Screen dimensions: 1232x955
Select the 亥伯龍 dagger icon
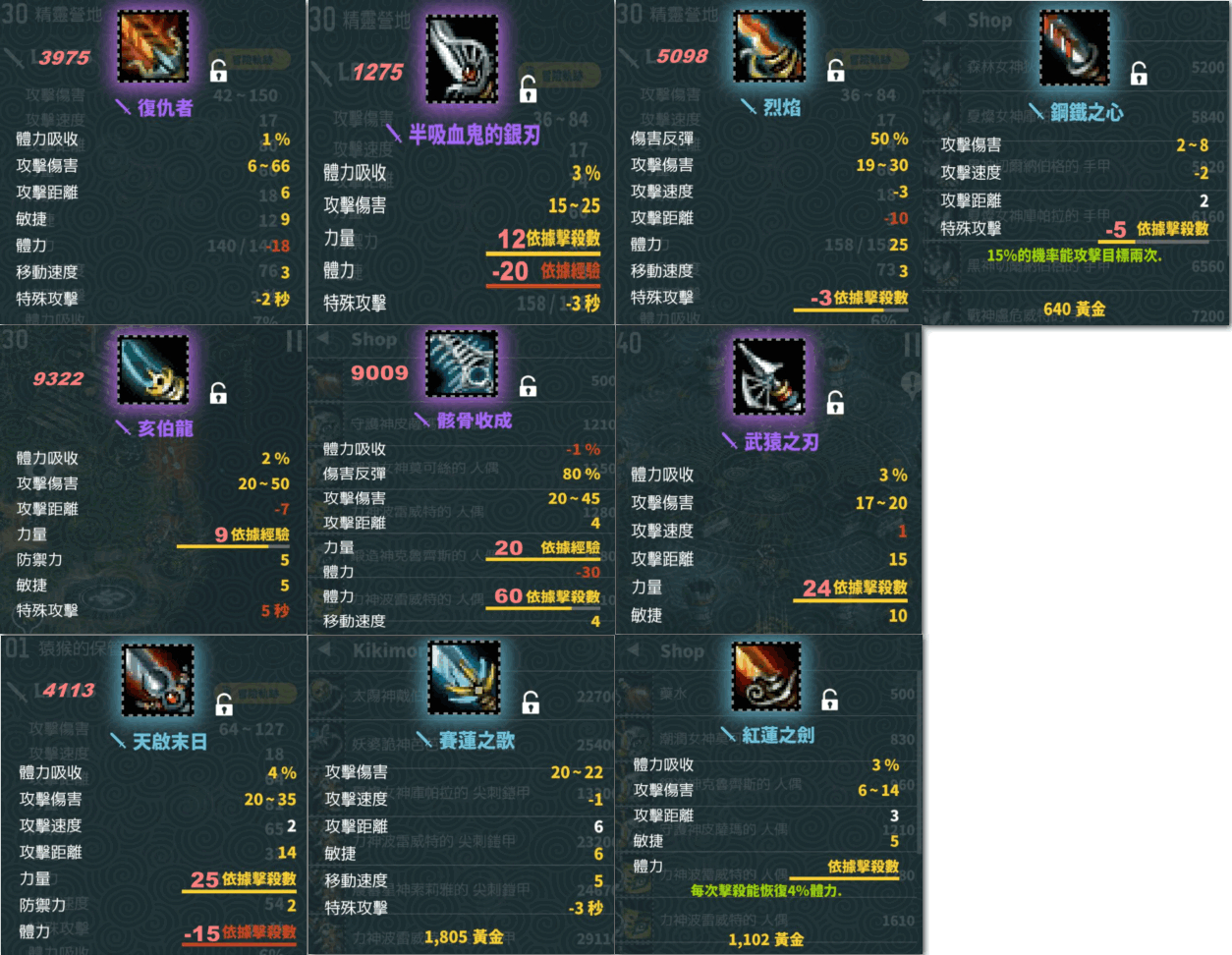(x=153, y=369)
